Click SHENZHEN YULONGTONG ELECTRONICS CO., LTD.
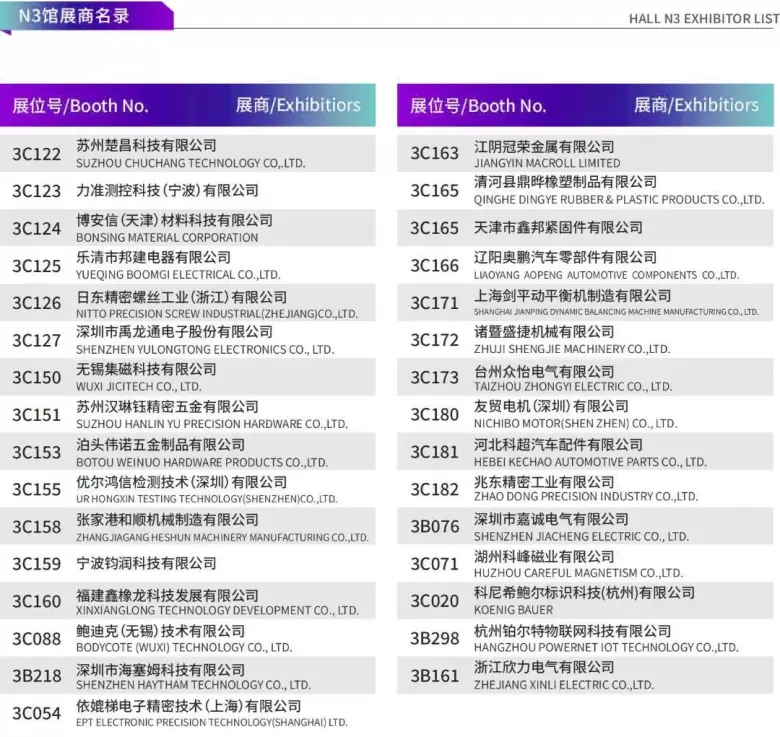 point(205,350)
